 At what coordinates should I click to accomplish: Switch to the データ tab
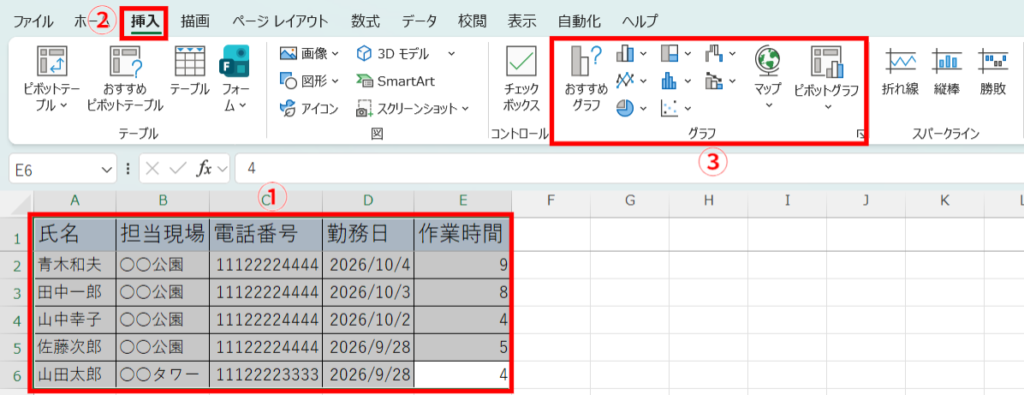419,21
